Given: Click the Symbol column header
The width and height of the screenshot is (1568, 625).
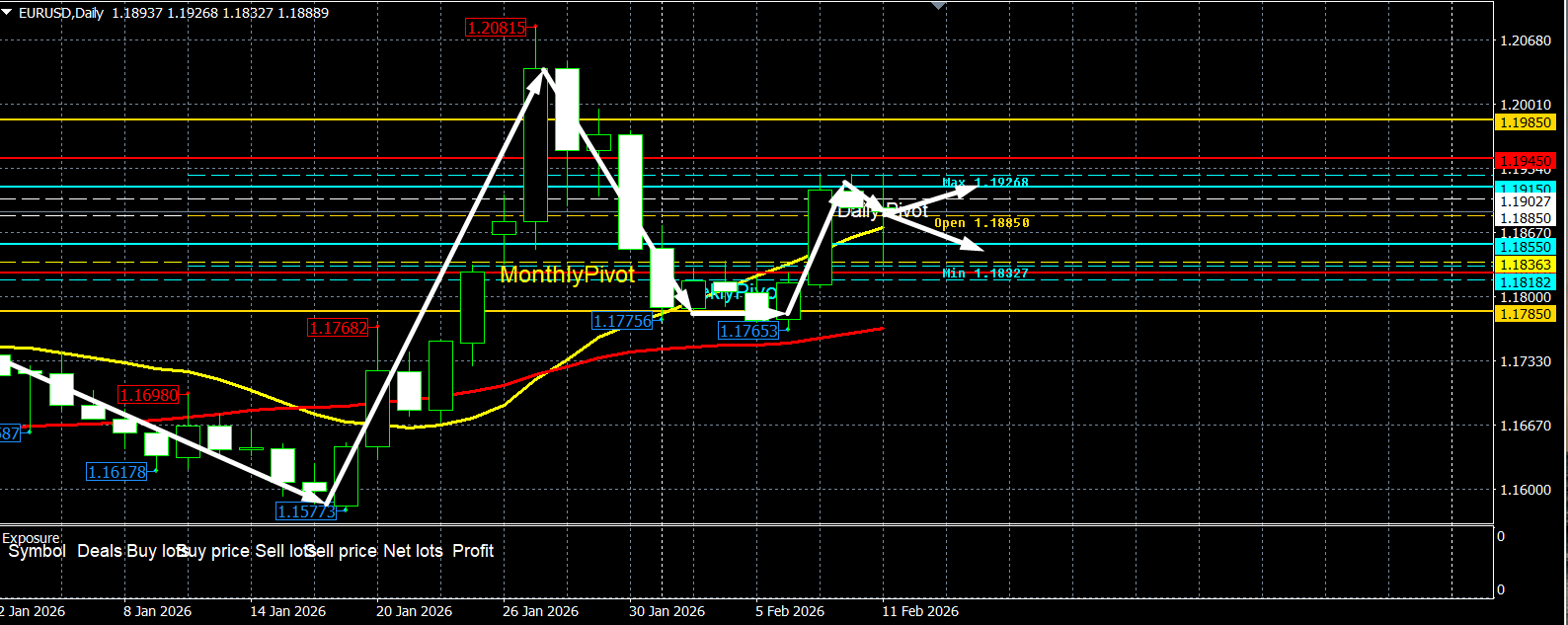Looking at the screenshot, I should 37,551.
